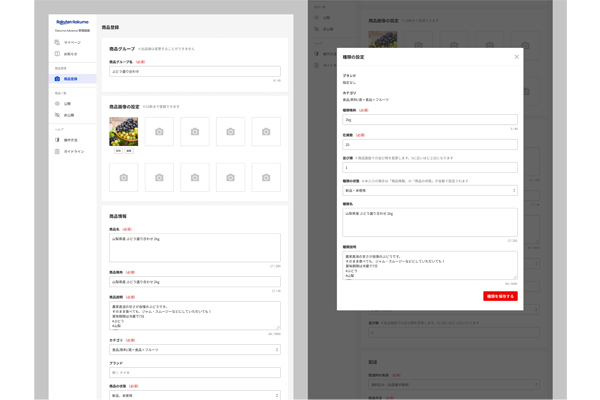
Task: Open 公開 product list in sidebar
Action: 68,103
